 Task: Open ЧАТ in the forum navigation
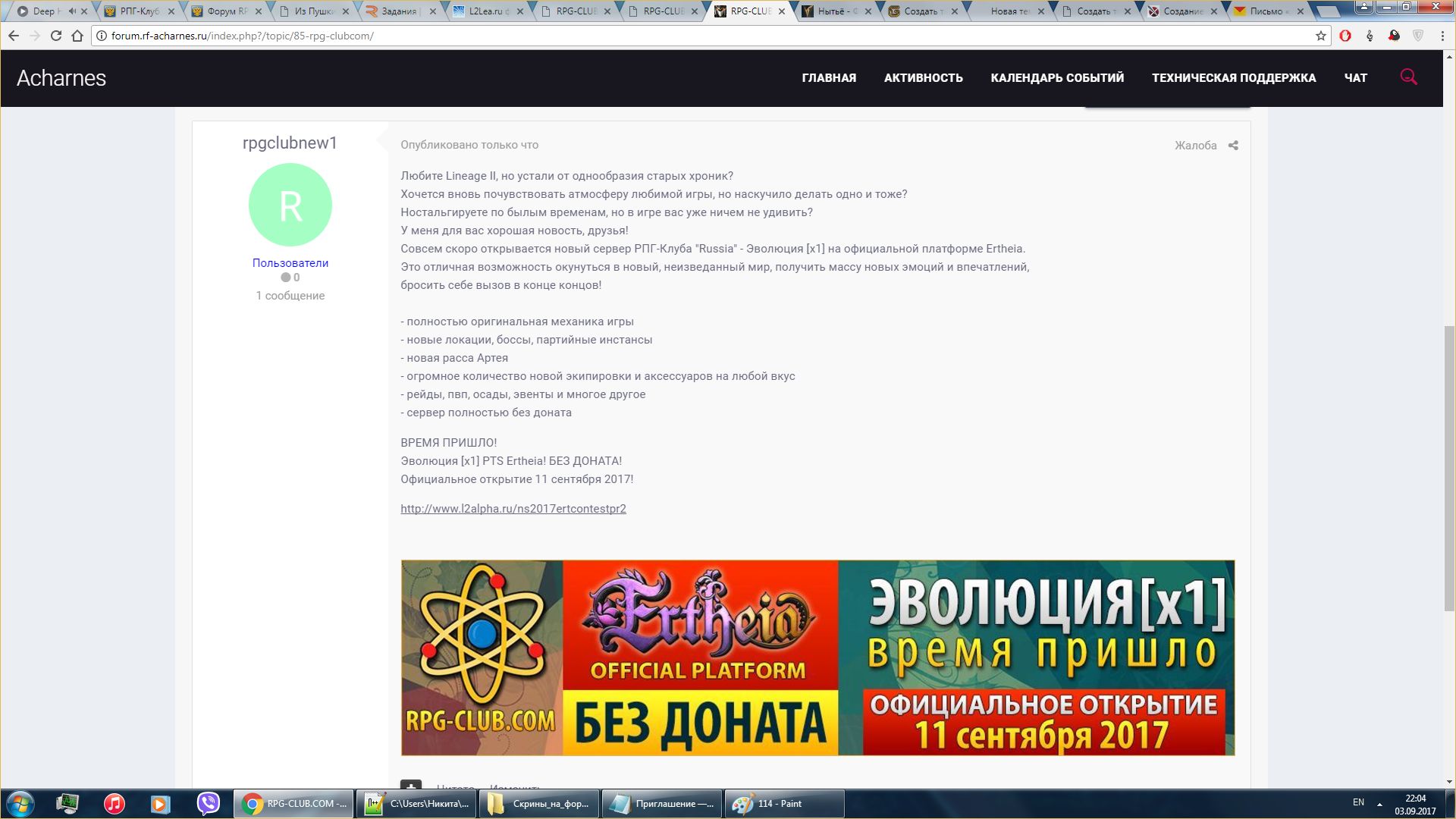pos(1356,77)
